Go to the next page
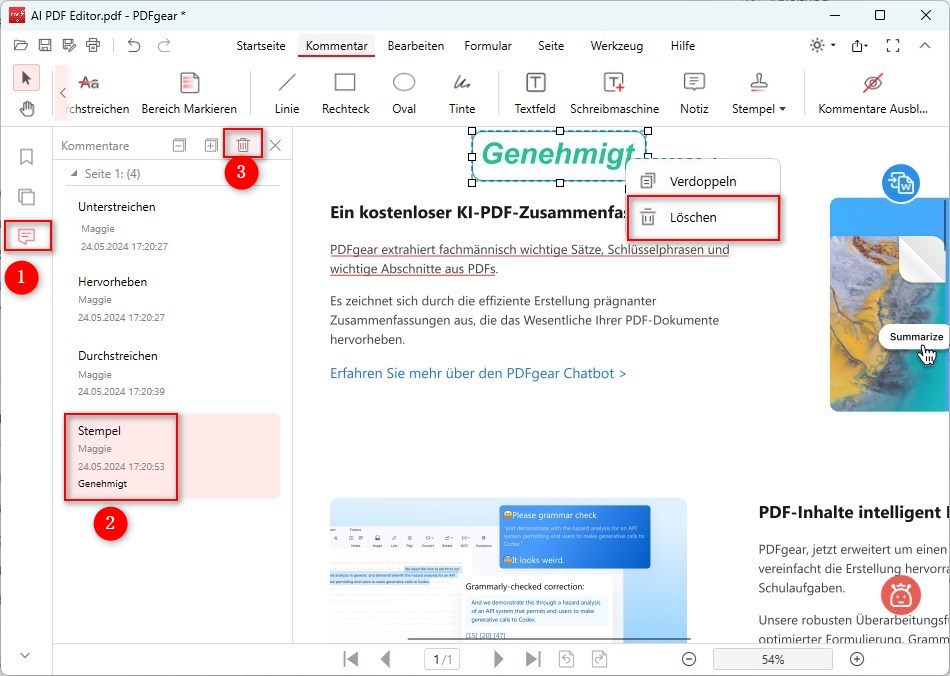Screen dimensions: 950x676 click(x=498, y=659)
